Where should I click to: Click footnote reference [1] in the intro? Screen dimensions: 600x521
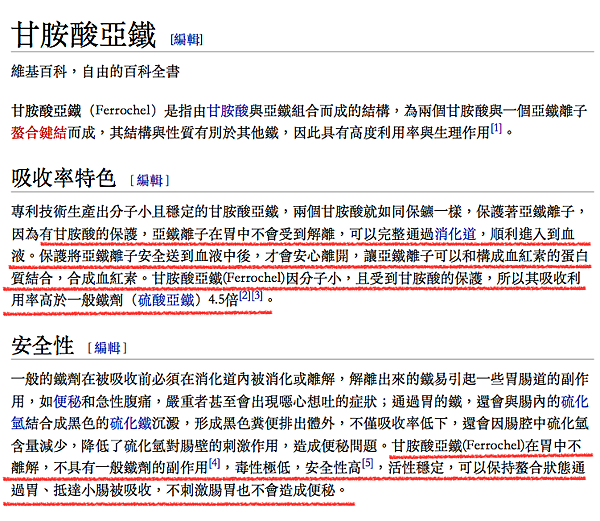pyautogui.click(x=496, y=128)
